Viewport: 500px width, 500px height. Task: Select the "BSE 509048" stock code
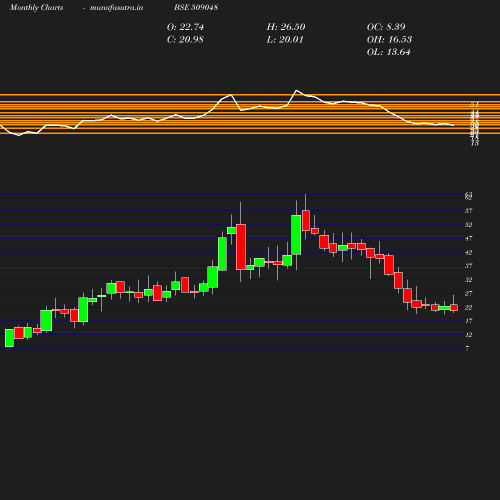(196, 7)
